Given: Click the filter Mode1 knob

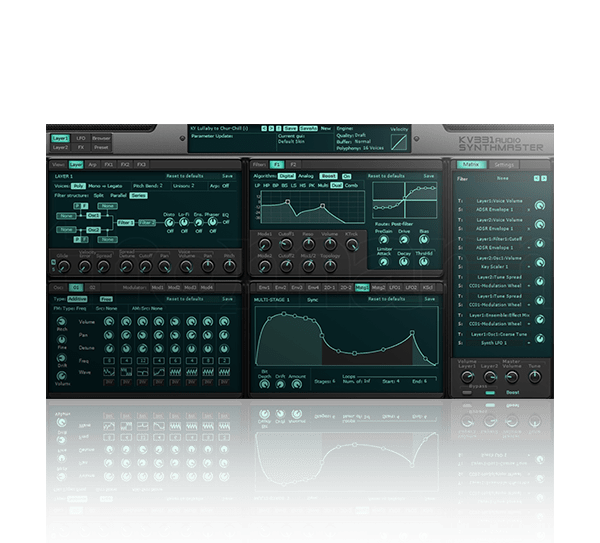Looking at the screenshot, I should point(264,244).
